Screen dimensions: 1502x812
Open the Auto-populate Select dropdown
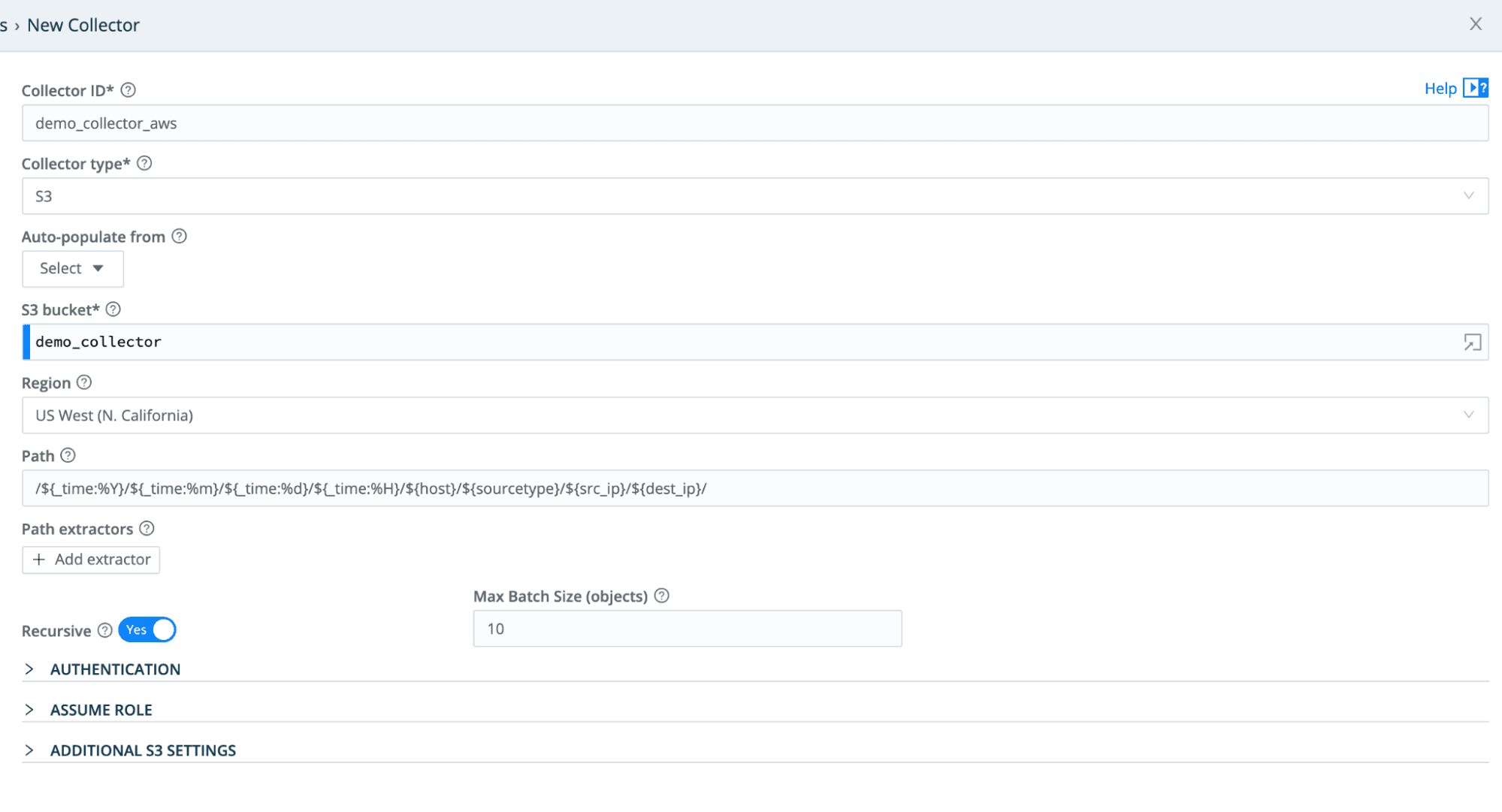tap(72, 269)
